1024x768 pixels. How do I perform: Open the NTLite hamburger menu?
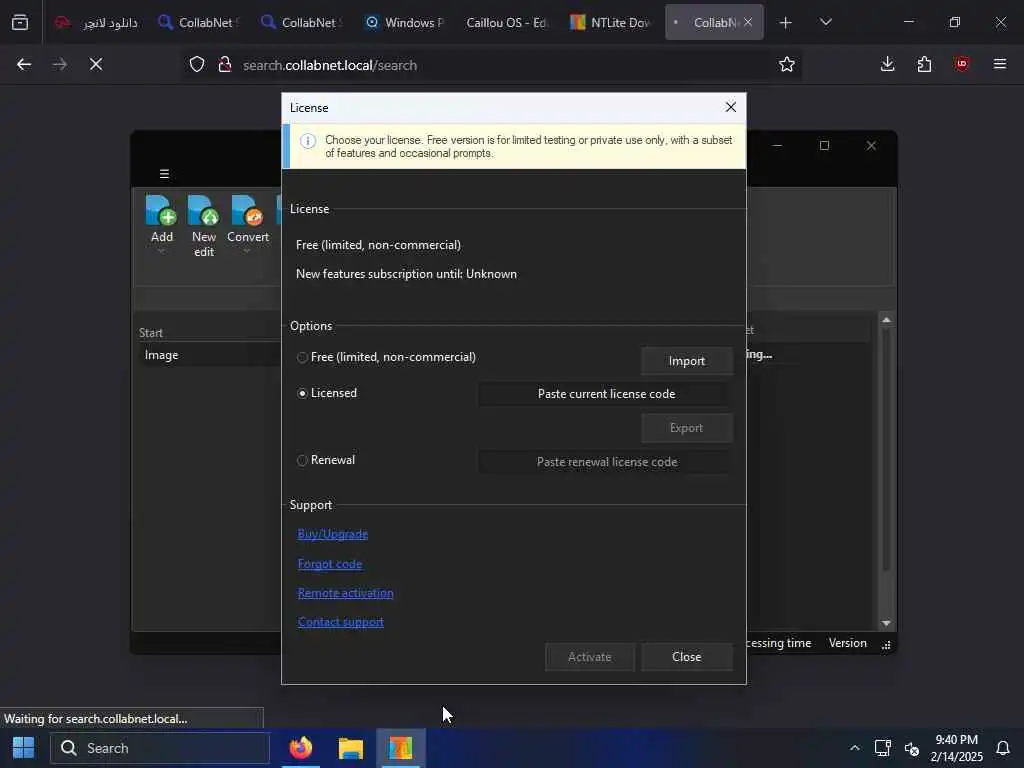pos(165,174)
